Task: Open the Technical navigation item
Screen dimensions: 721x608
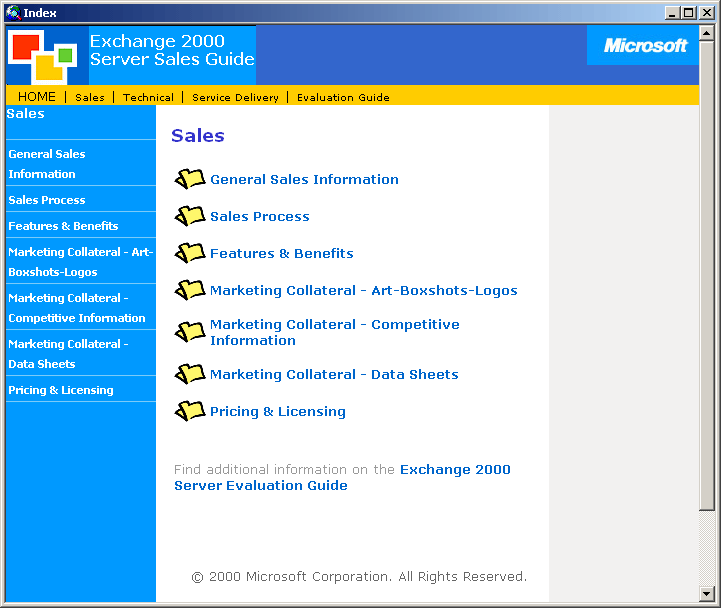Action: (148, 97)
